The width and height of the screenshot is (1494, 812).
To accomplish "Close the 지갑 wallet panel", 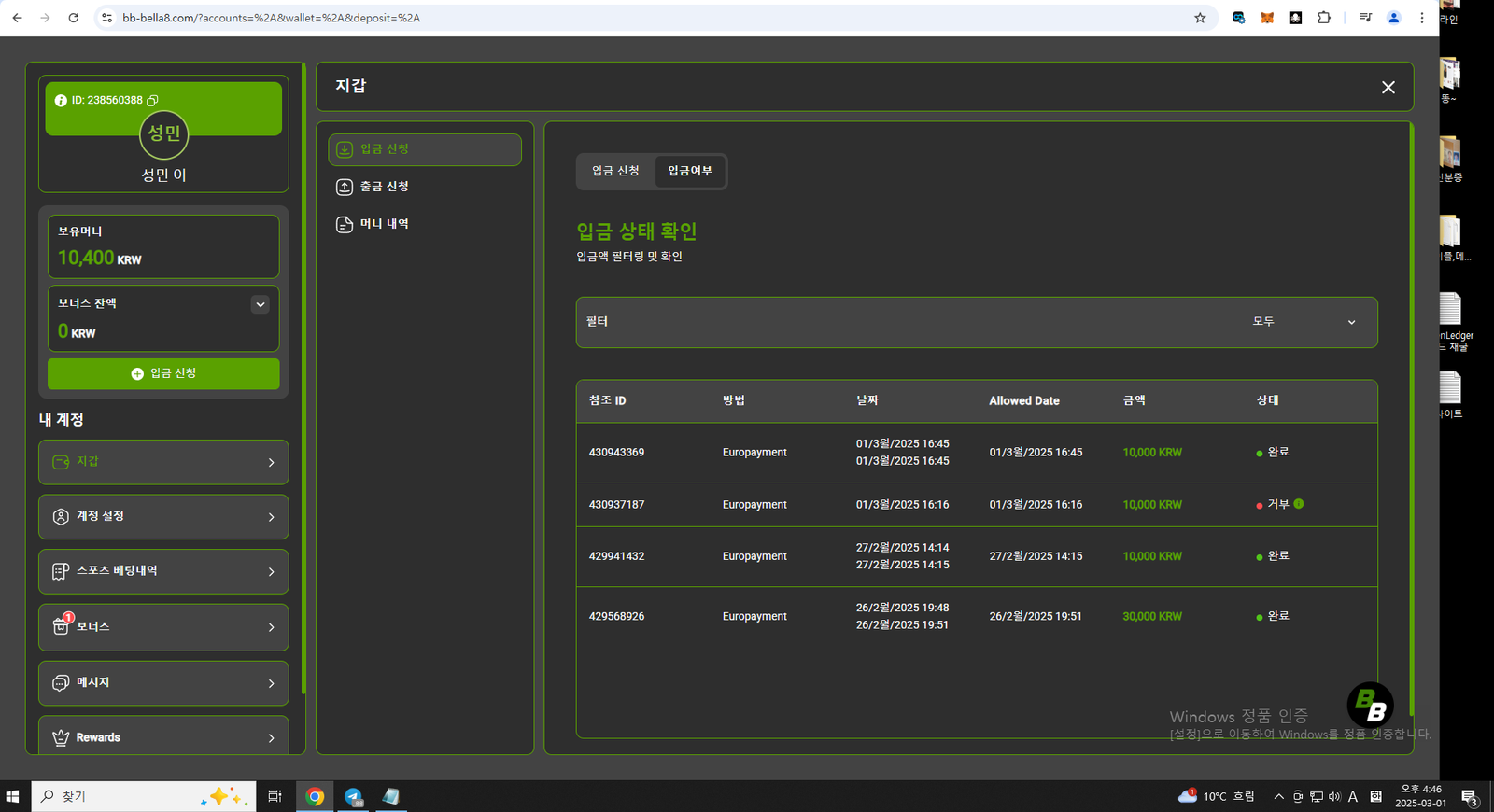I will [x=1388, y=87].
